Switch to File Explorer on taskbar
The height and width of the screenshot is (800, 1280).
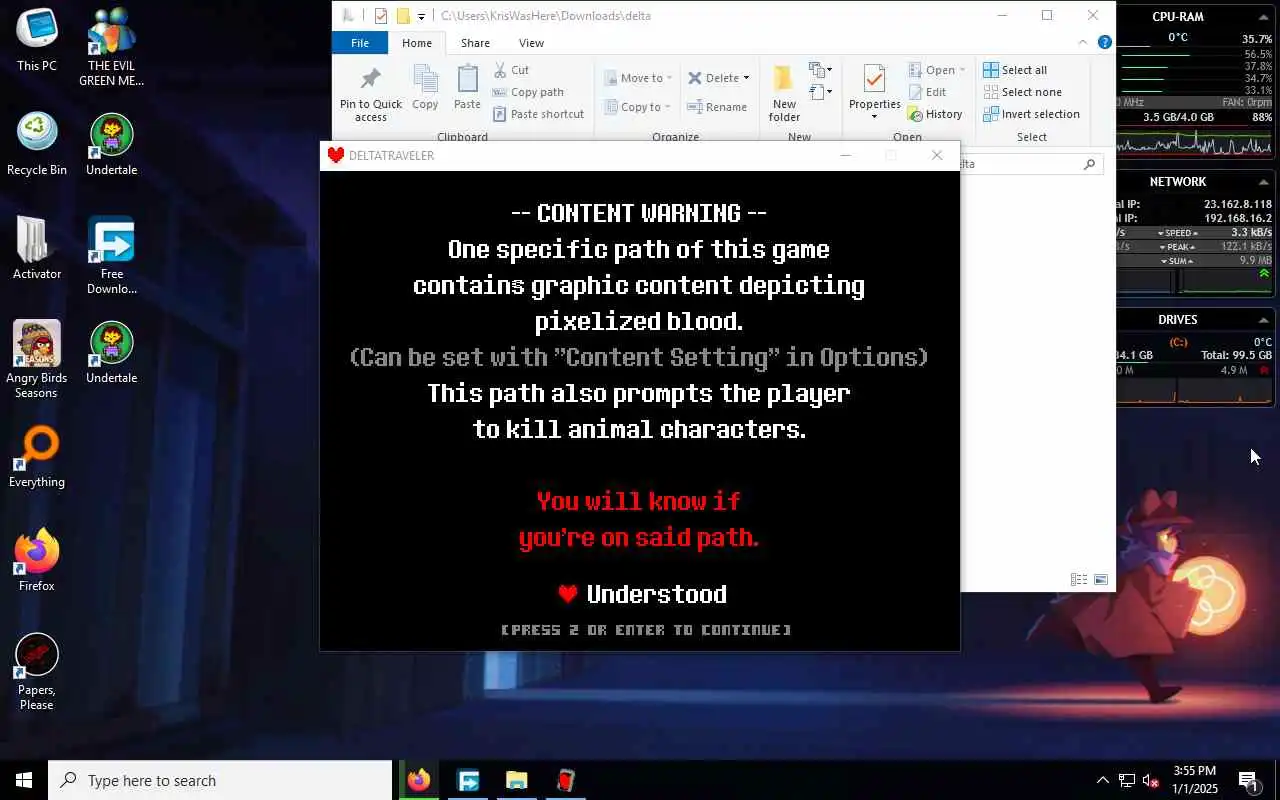[516, 781]
